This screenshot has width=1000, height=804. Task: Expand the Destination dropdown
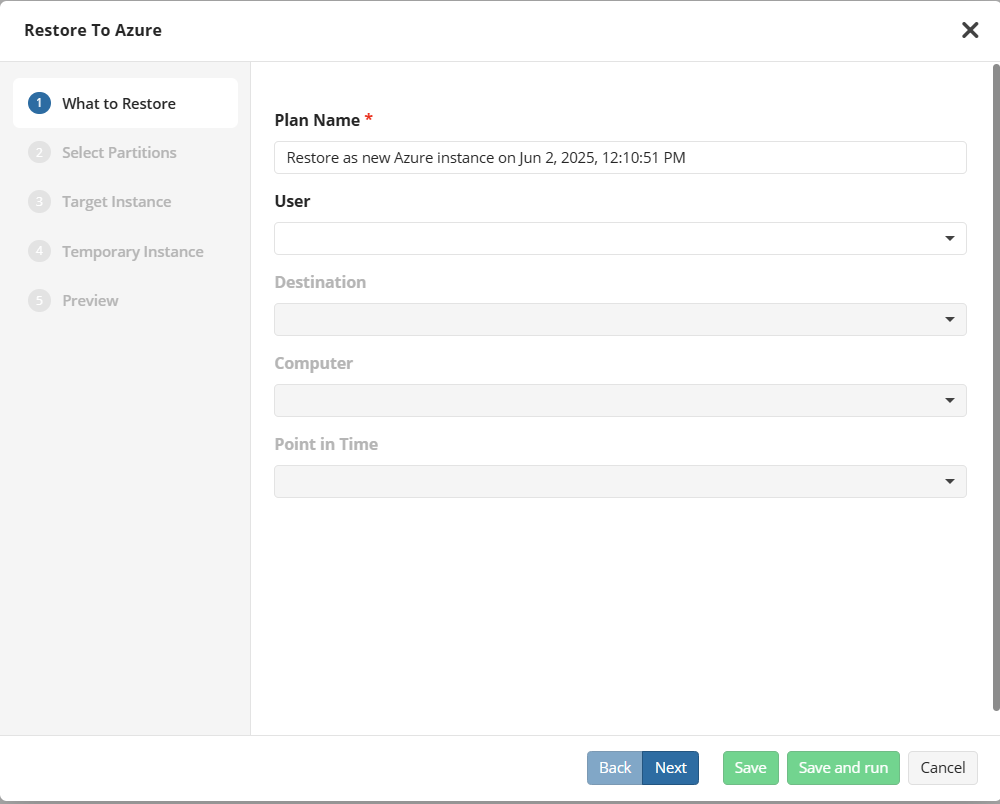[x=949, y=319]
